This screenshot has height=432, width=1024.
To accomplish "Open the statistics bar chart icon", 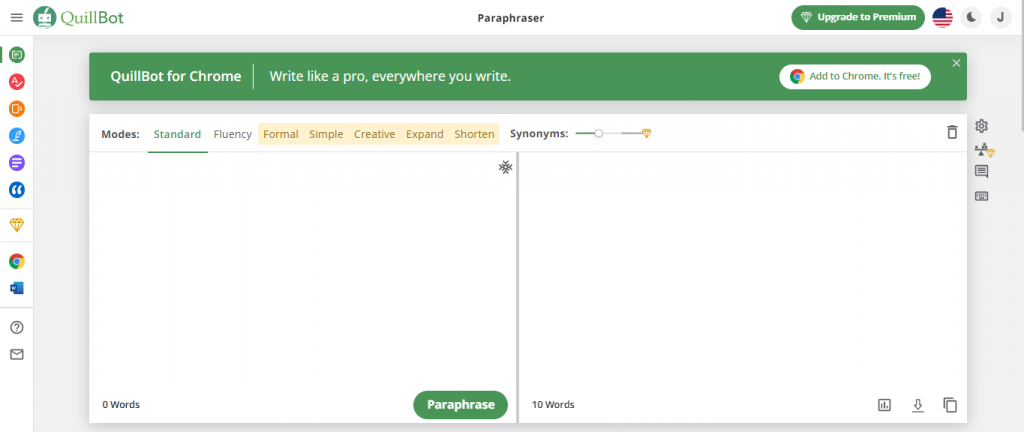I will [x=884, y=405].
